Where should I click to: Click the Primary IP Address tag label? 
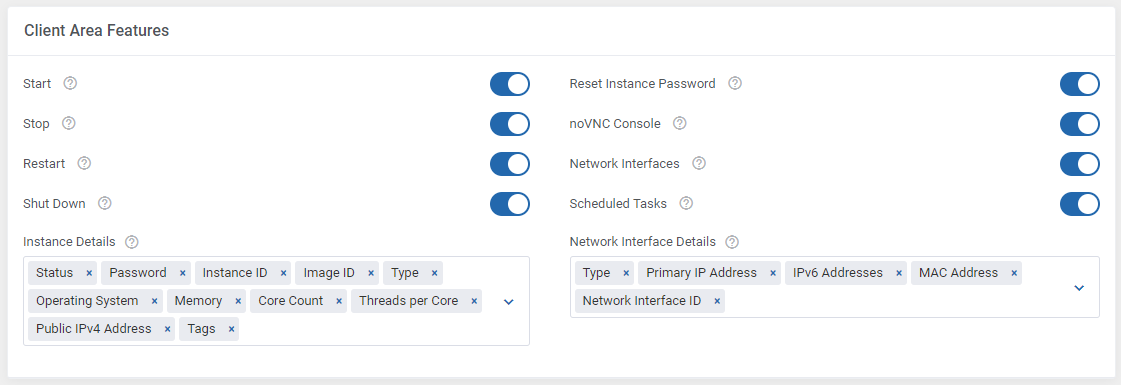coord(701,273)
